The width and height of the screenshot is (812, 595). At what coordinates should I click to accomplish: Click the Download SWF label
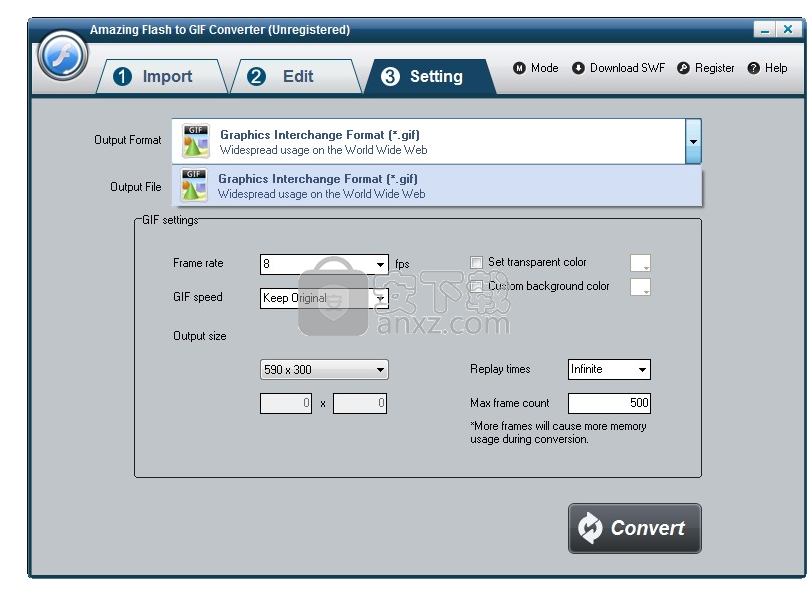click(627, 68)
